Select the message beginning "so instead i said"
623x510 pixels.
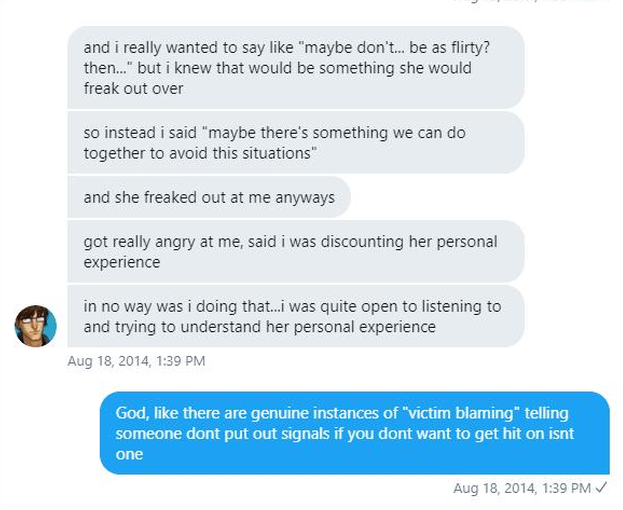click(295, 142)
